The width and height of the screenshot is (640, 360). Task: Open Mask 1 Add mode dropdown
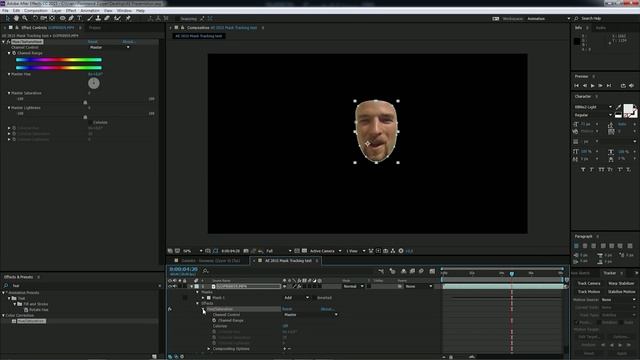pyautogui.click(x=296, y=298)
